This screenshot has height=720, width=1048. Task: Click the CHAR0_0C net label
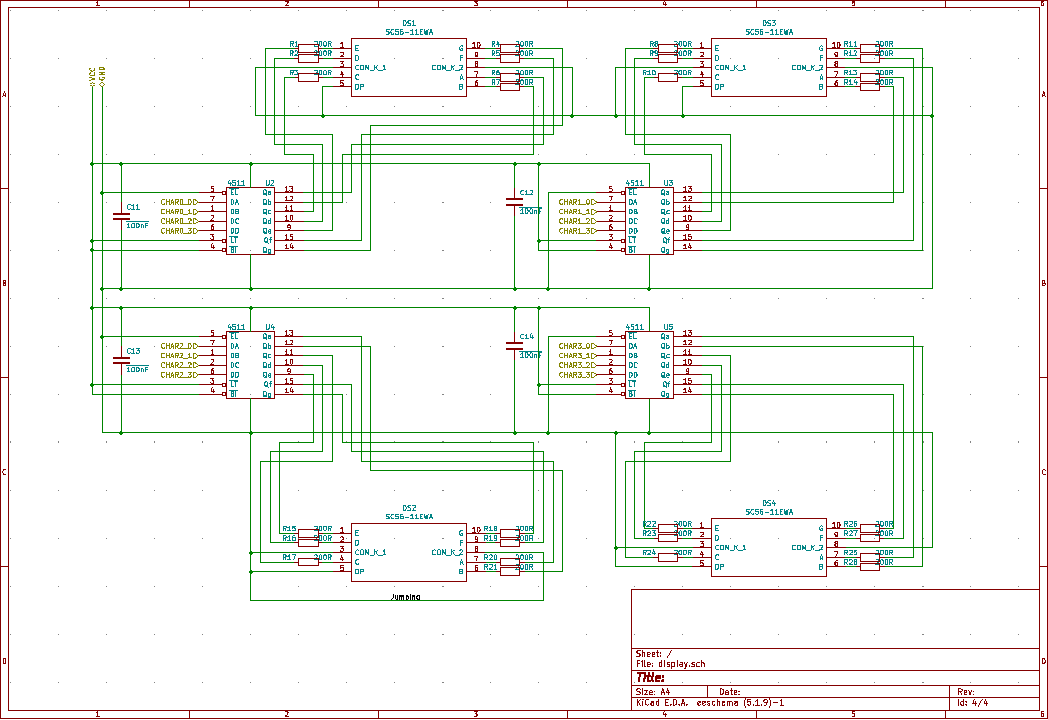(x=179, y=202)
